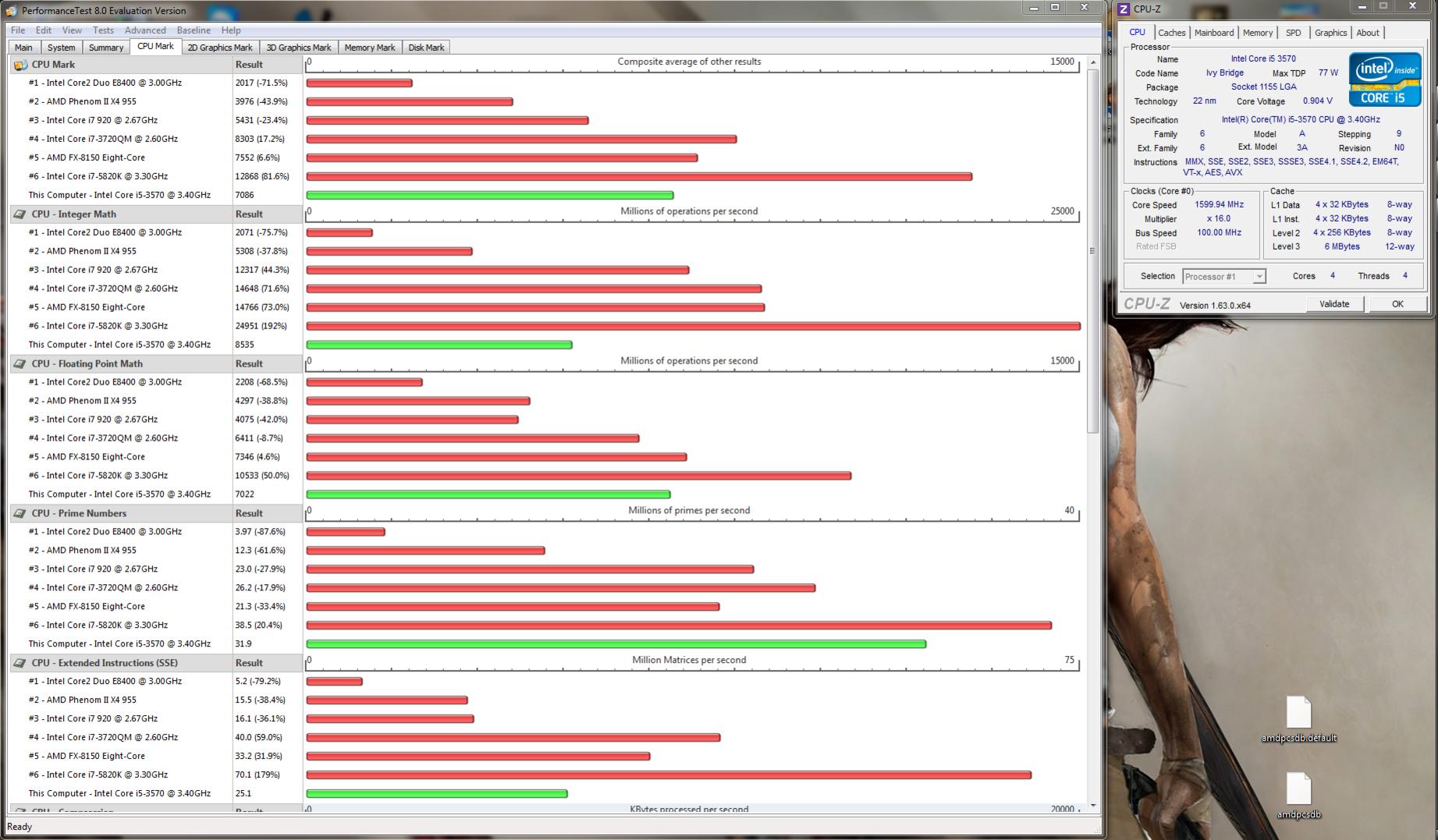The height and width of the screenshot is (840, 1438).
Task: Click the green This Computer CPU Mark bar
Action: point(490,195)
